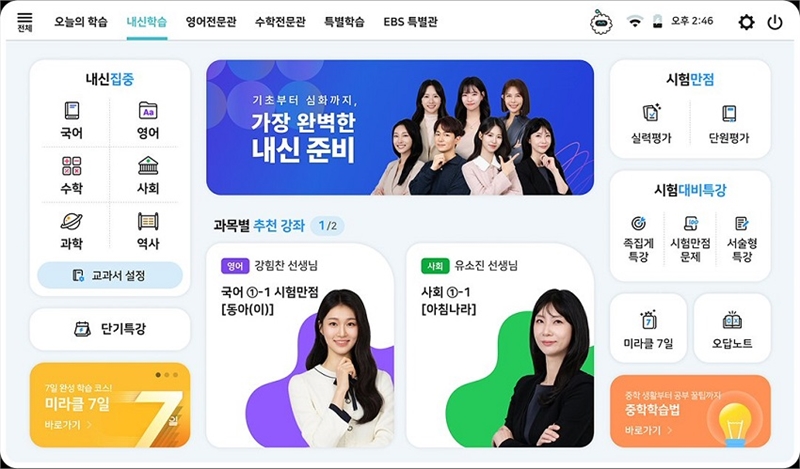The height and width of the screenshot is (469, 800).
Task: Open the 수학 calculator icon
Action: (71, 166)
